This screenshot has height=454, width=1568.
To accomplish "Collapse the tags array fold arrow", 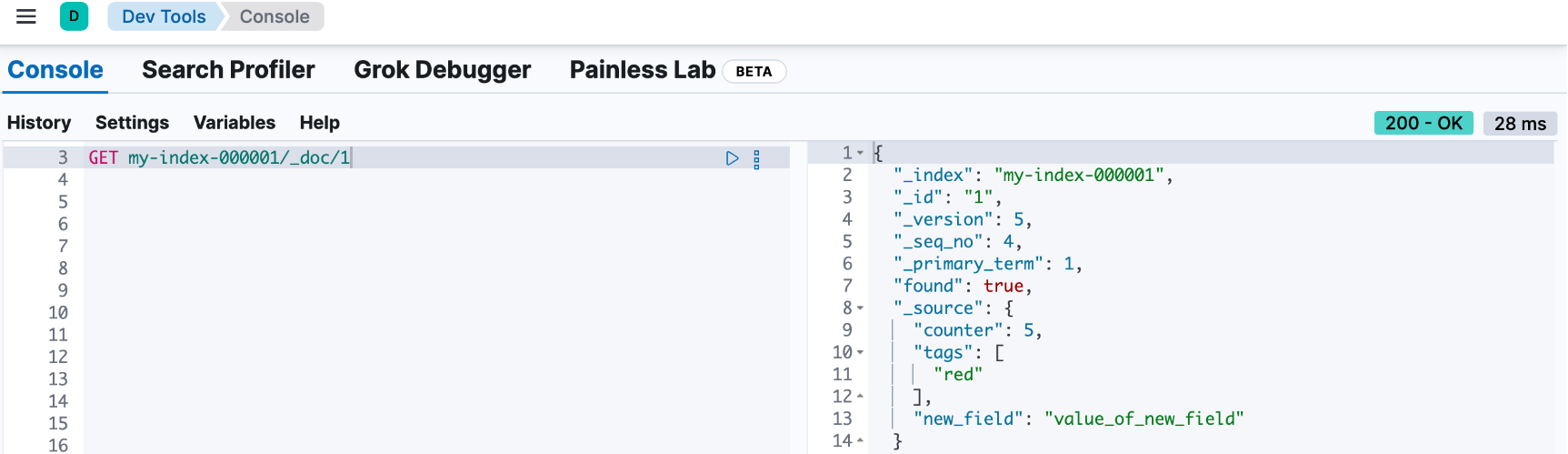I will (861, 352).
